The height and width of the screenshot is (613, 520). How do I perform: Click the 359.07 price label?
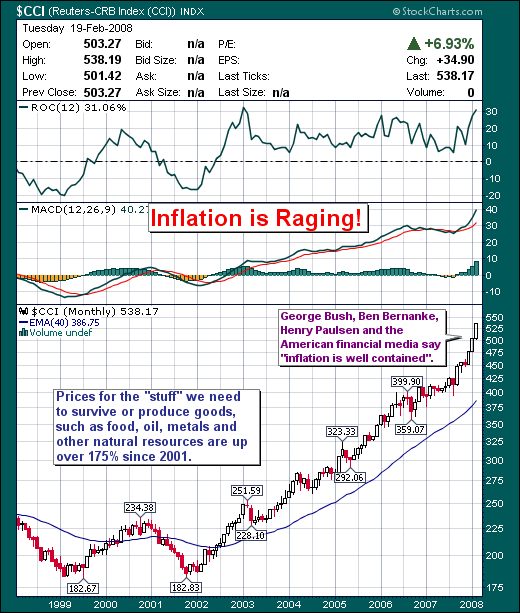[410, 429]
